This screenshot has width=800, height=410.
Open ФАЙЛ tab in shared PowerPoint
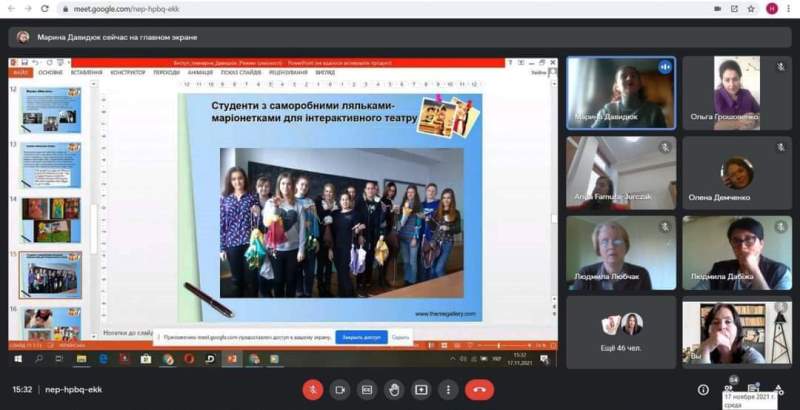[x=21, y=73]
